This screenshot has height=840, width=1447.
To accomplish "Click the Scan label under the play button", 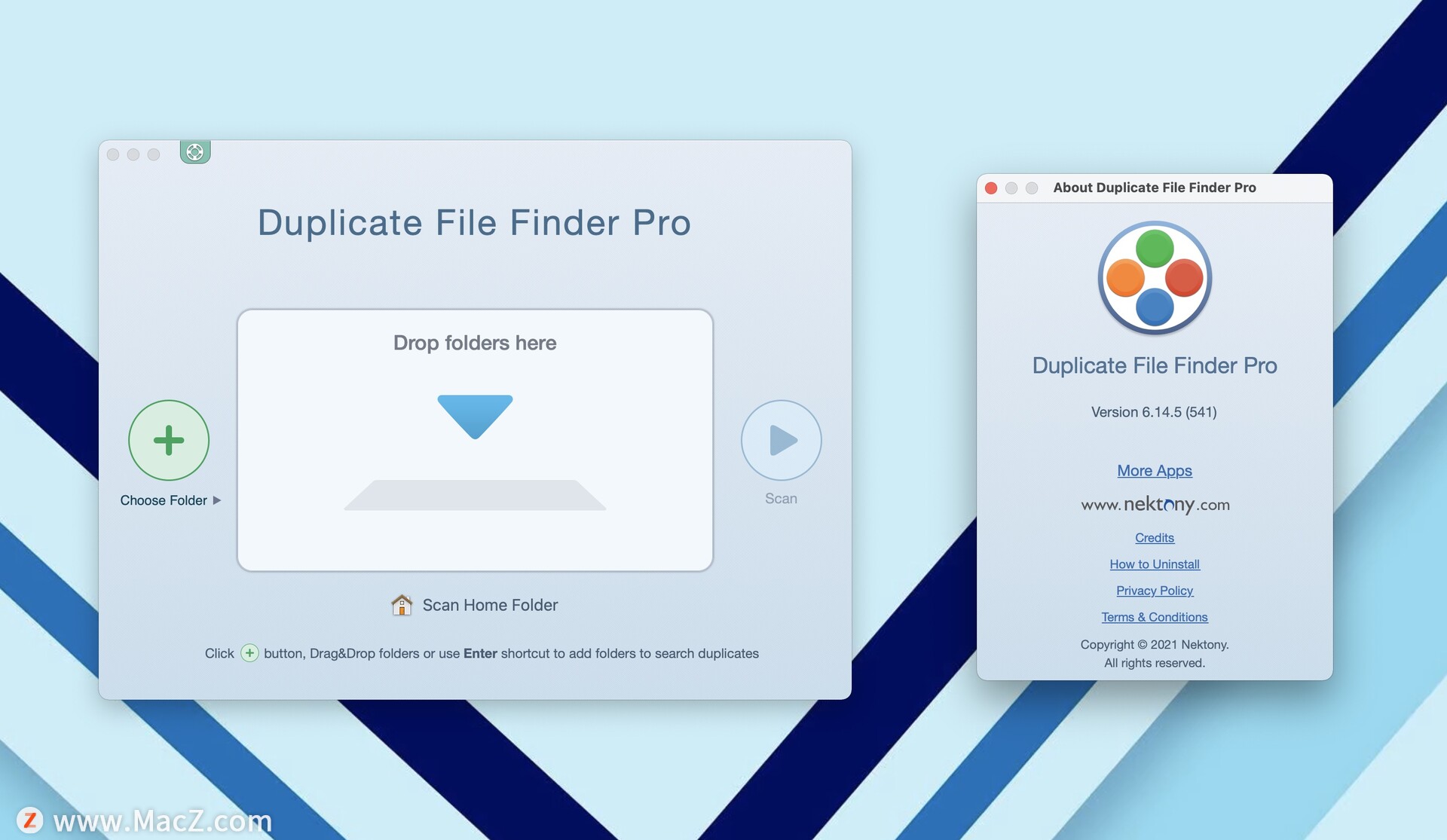I will pyautogui.click(x=781, y=499).
